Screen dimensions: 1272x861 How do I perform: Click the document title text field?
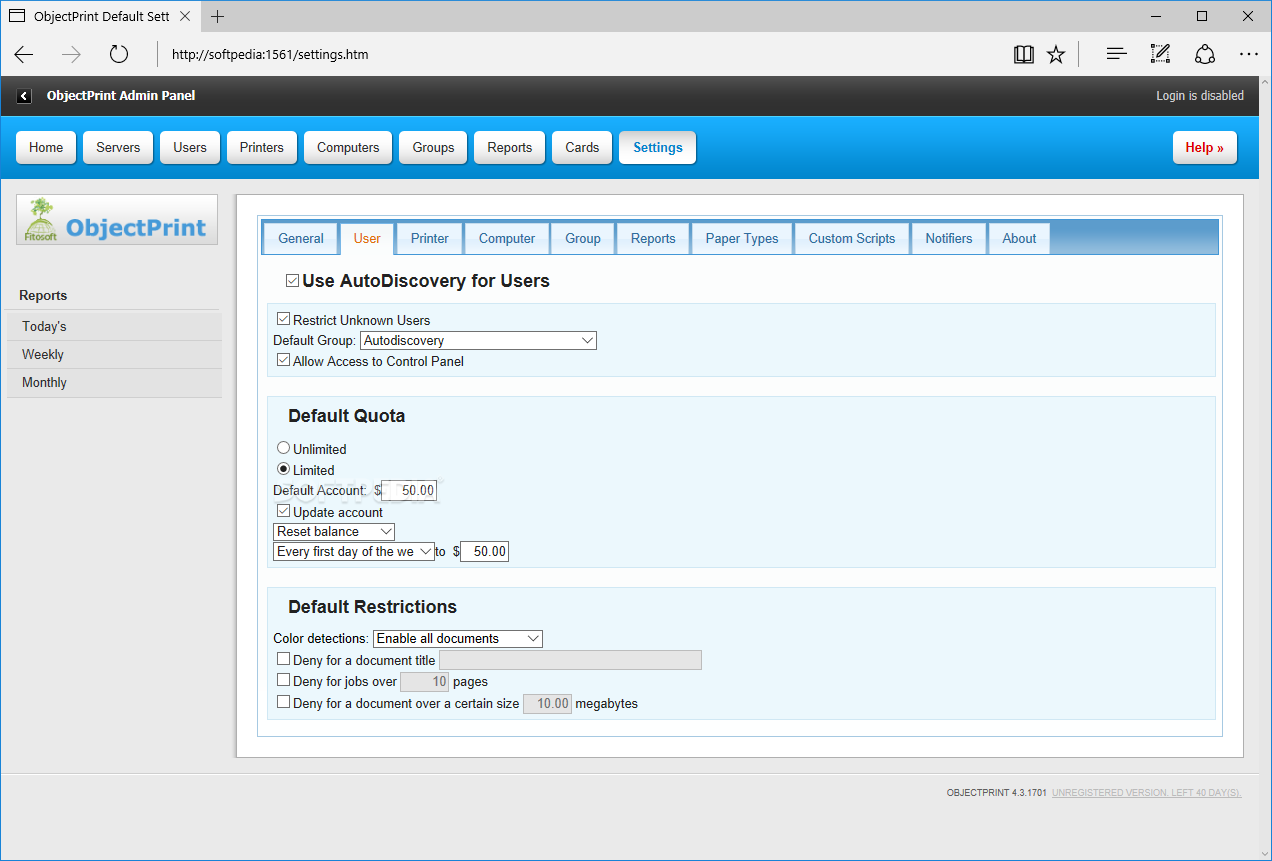[570, 660]
